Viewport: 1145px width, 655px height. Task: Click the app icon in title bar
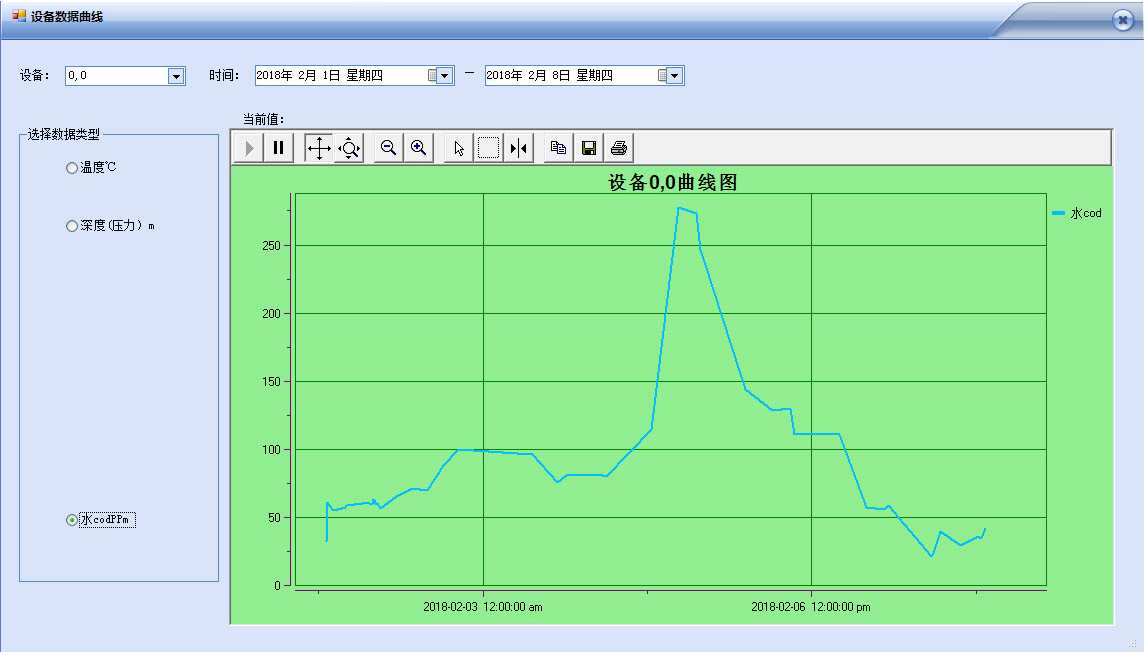[19, 15]
